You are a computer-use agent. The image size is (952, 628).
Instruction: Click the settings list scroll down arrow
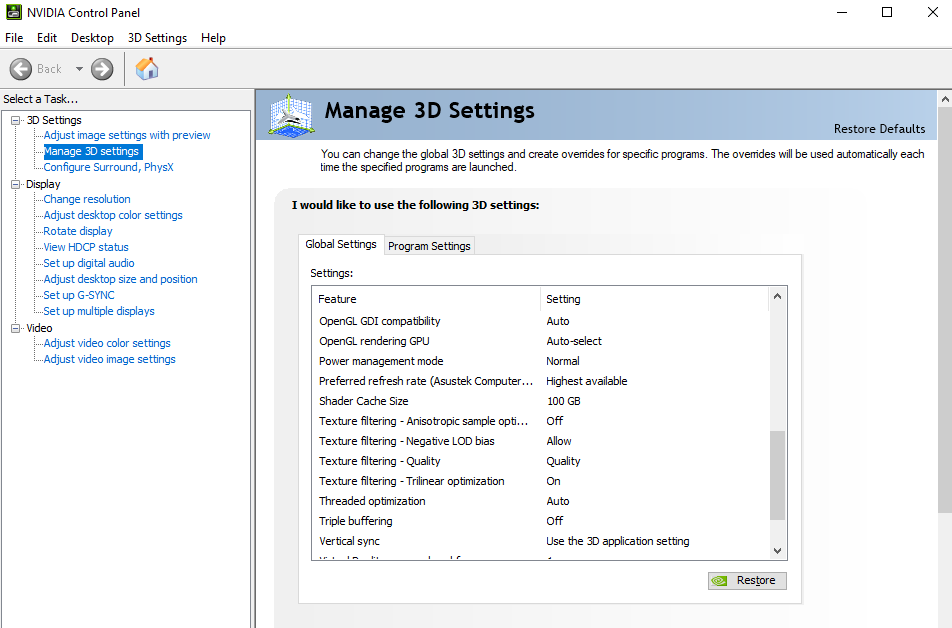point(778,550)
